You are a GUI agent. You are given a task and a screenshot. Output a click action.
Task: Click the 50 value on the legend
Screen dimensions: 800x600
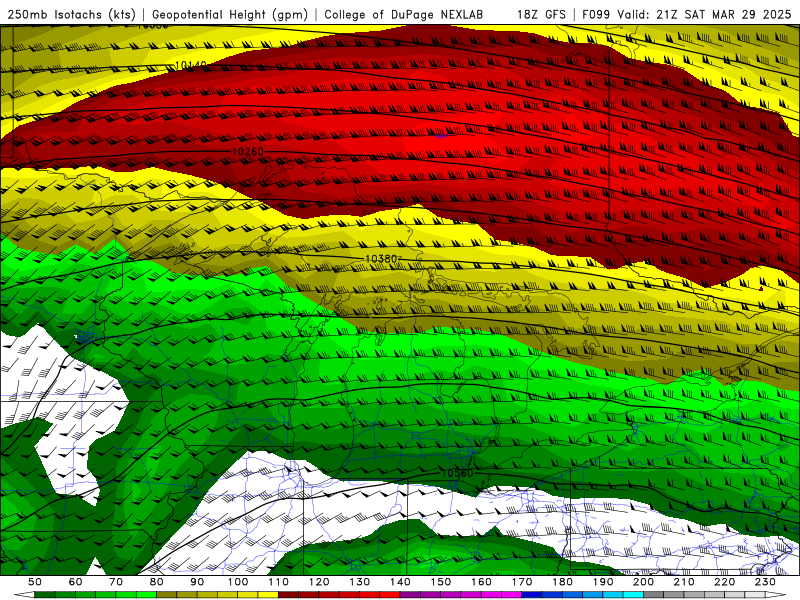[x=35, y=582]
